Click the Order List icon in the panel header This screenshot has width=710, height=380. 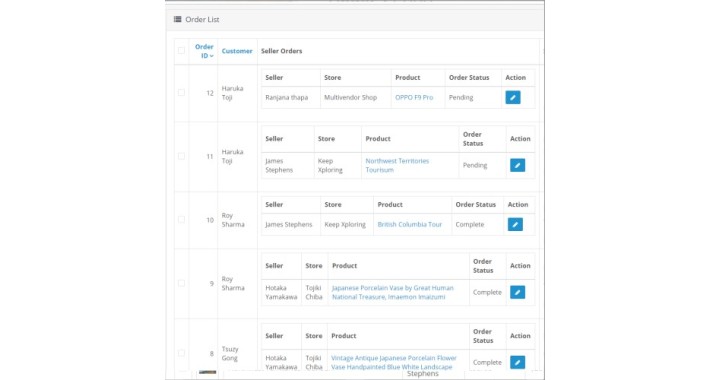pyautogui.click(x=178, y=19)
